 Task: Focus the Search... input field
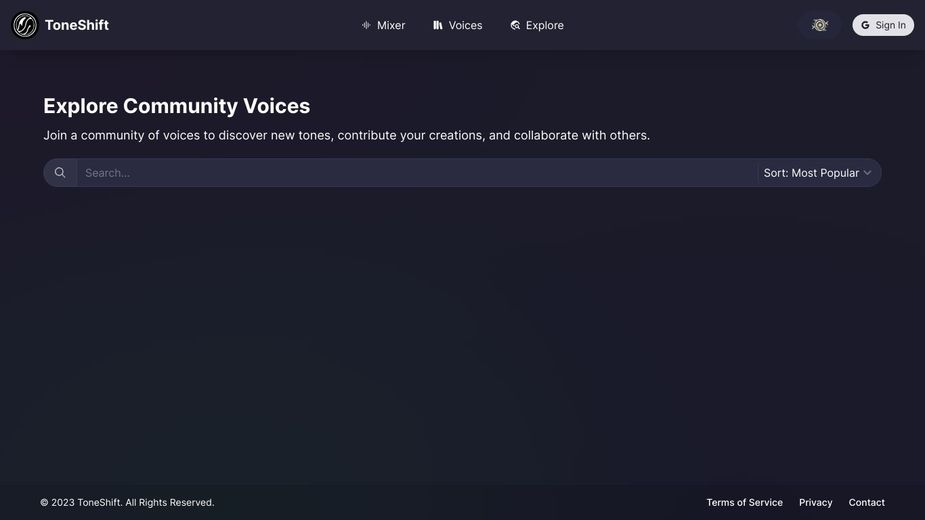(x=417, y=173)
